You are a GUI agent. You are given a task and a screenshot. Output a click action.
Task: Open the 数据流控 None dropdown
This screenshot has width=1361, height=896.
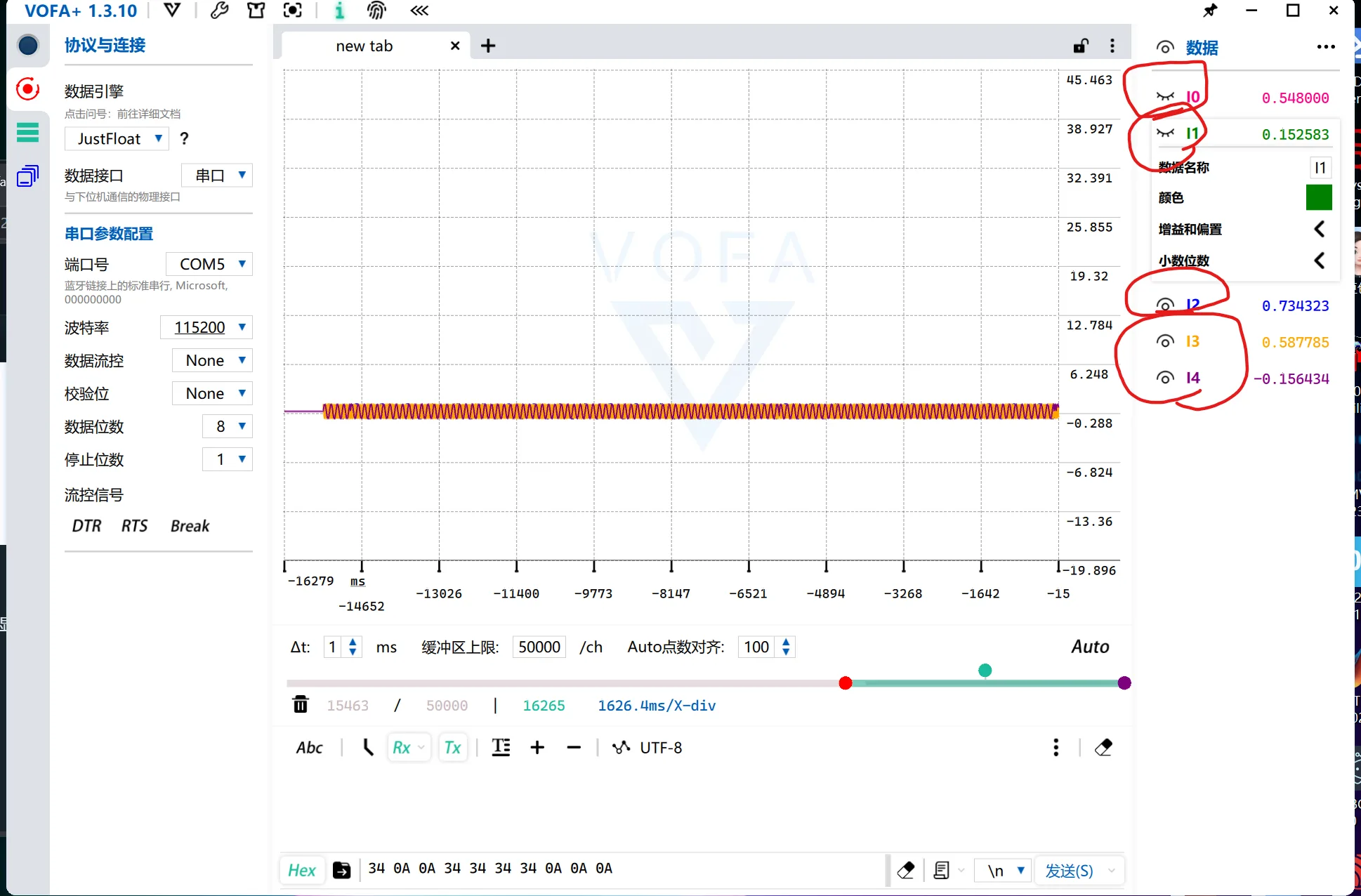point(212,360)
